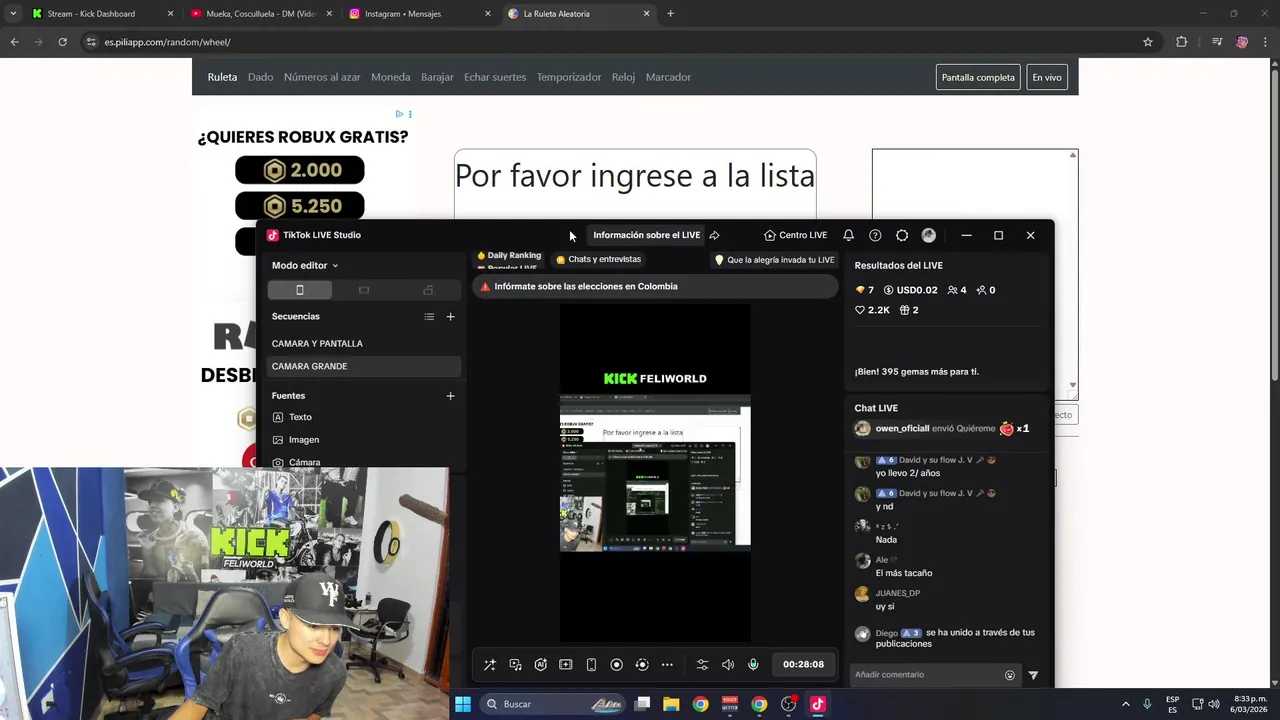Reload the piliapp page
The width and height of the screenshot is (1280, 720).
(62, 42)
